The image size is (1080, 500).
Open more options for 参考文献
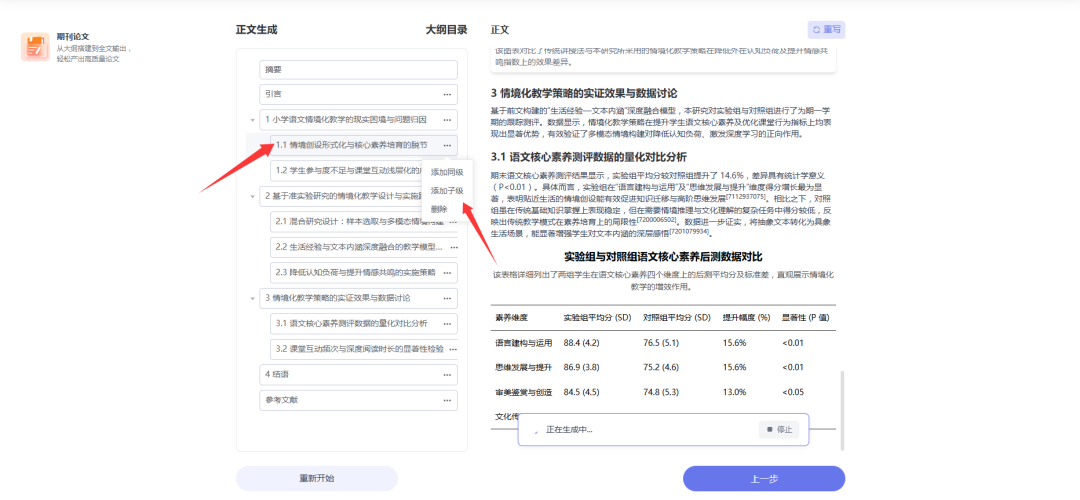[447, 400]
